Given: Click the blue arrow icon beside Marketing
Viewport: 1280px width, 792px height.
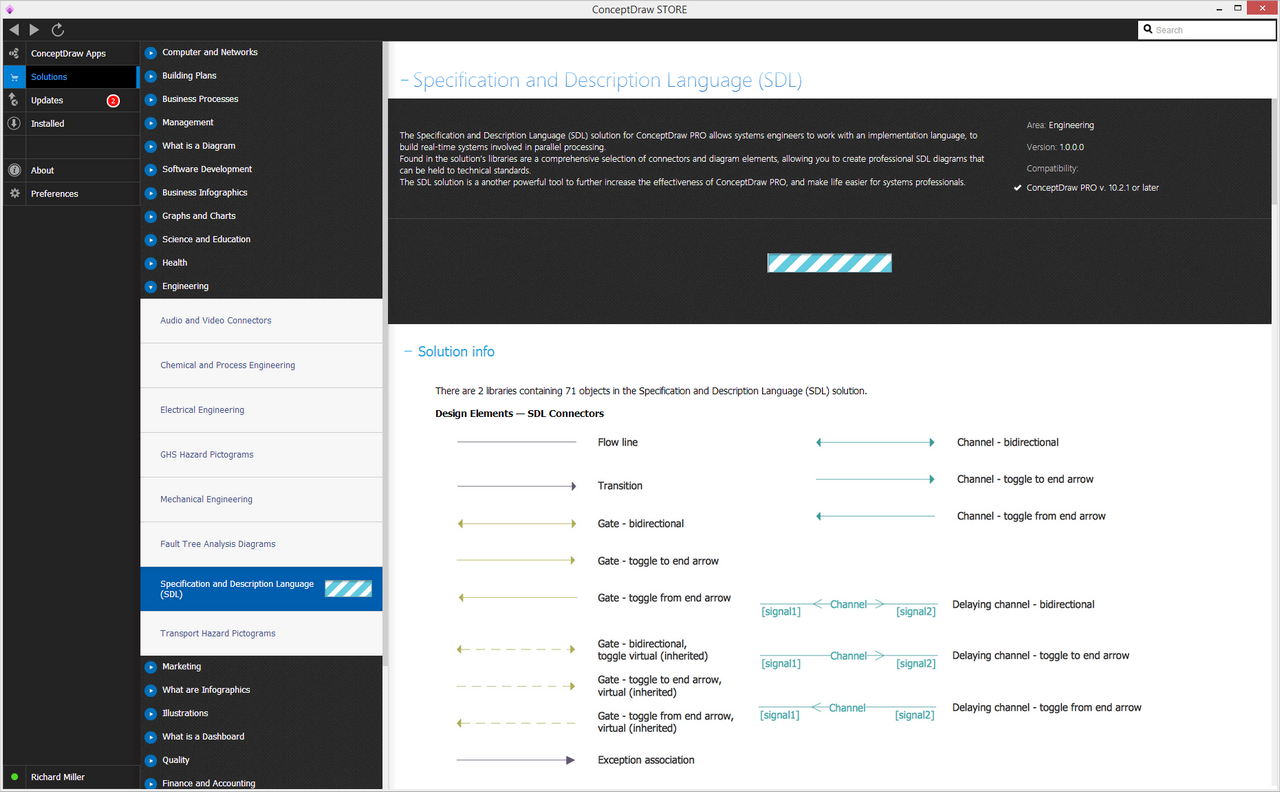Looking at the screenshot, I should point(151,667).
